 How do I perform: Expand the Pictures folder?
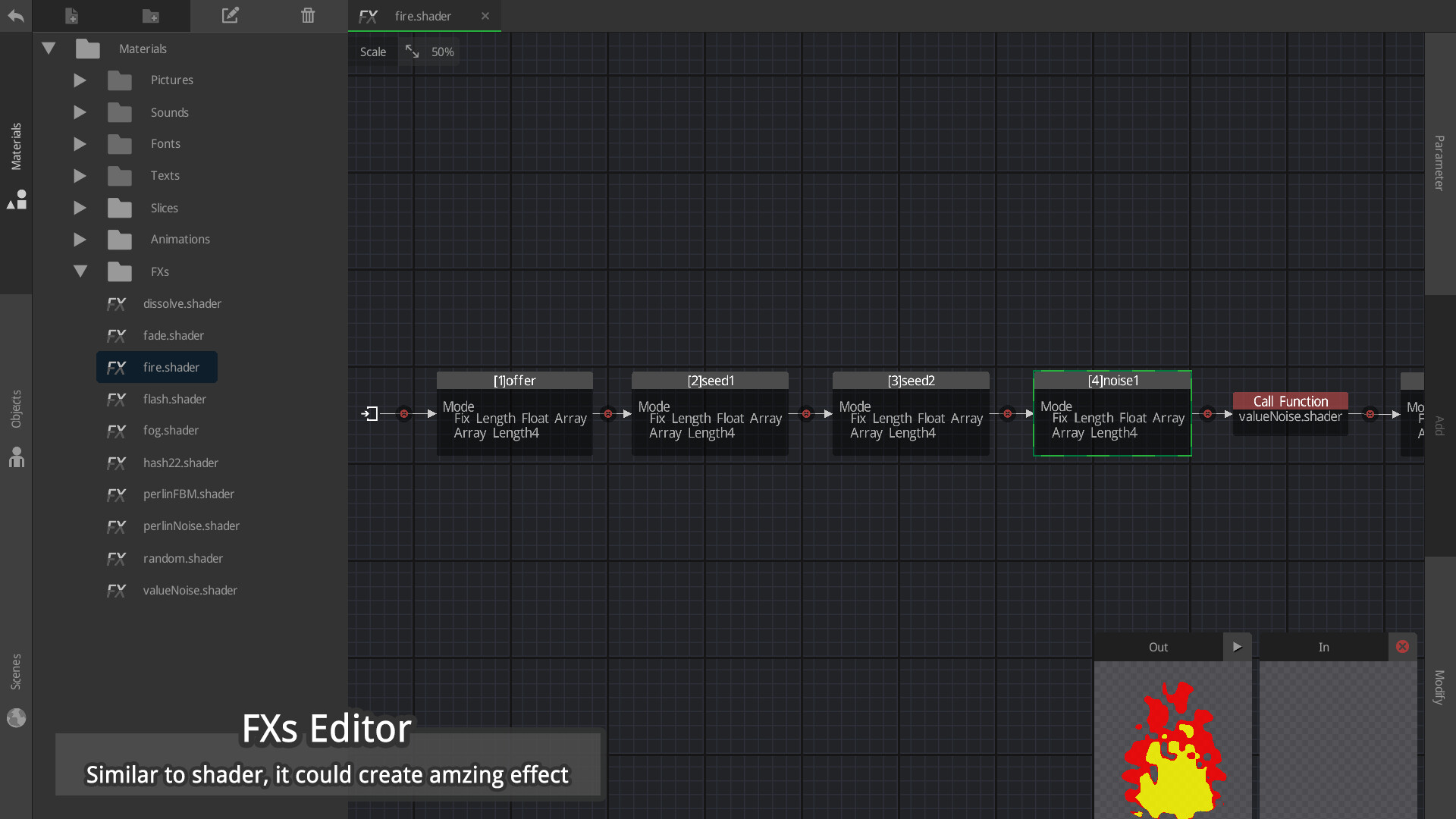[80, 80]
